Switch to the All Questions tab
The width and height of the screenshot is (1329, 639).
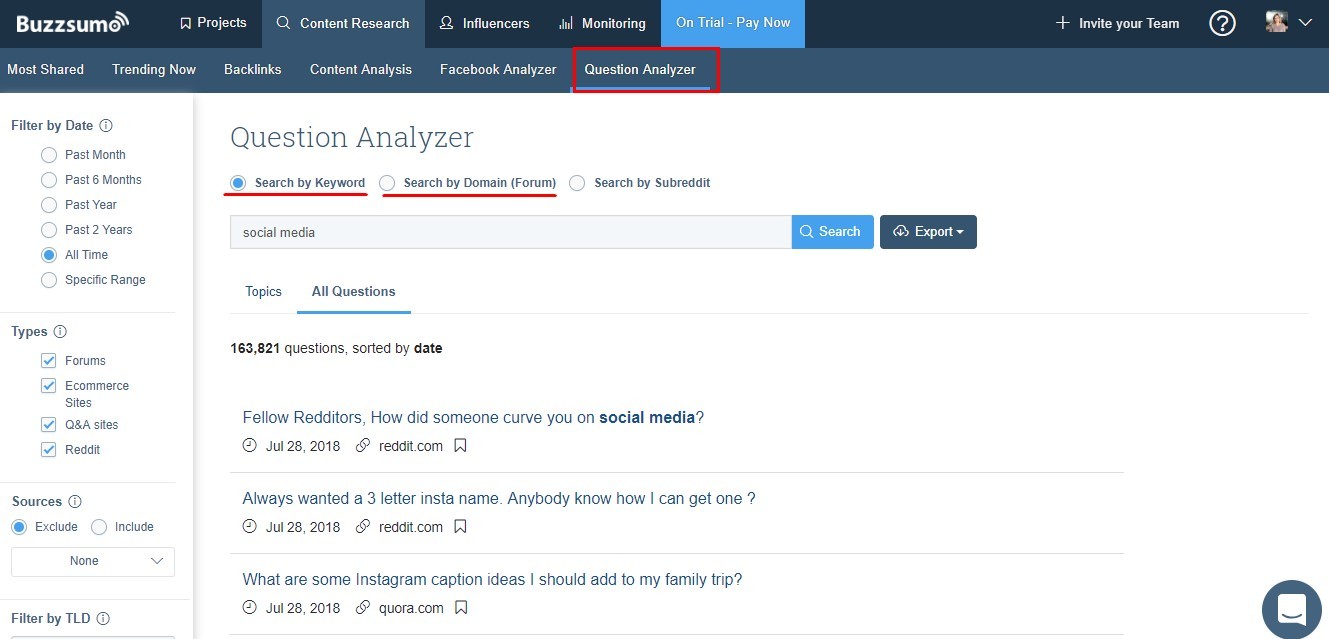[353, 292]
